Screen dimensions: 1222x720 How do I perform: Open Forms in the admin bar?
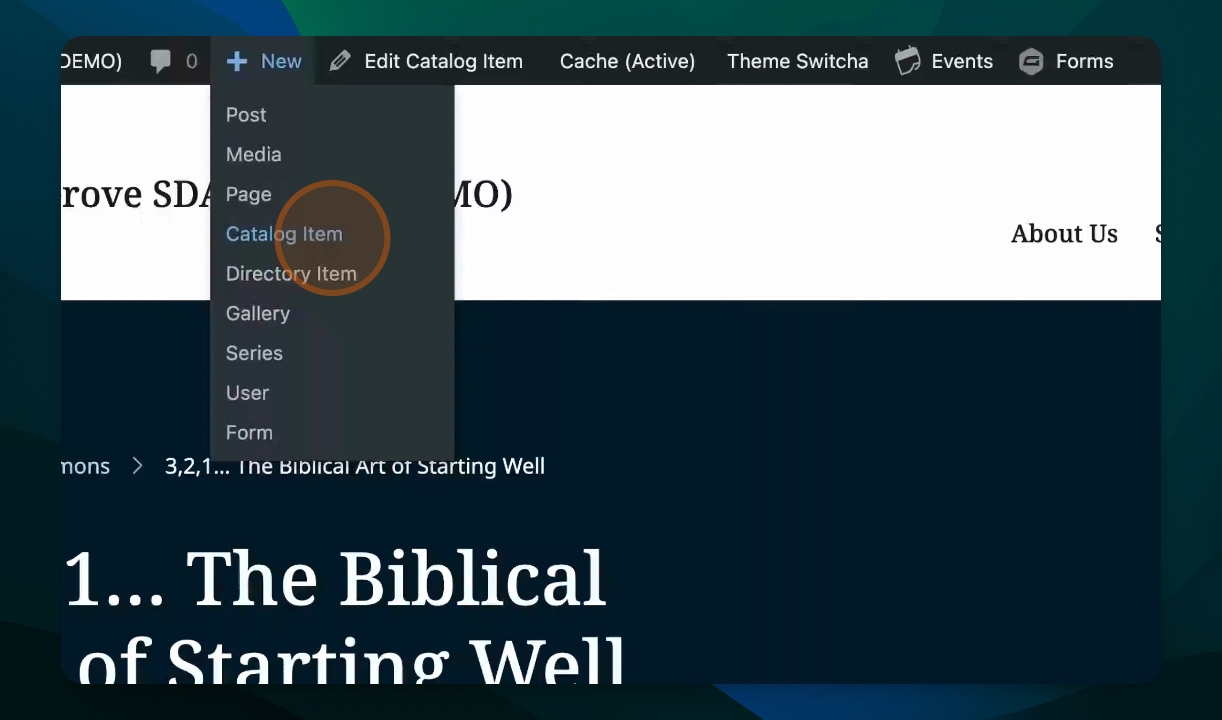point(1084,61)
